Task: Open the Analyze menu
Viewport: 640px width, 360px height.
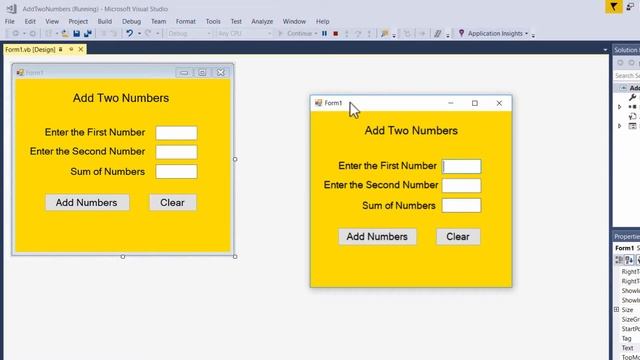Action: click(262, 21)
